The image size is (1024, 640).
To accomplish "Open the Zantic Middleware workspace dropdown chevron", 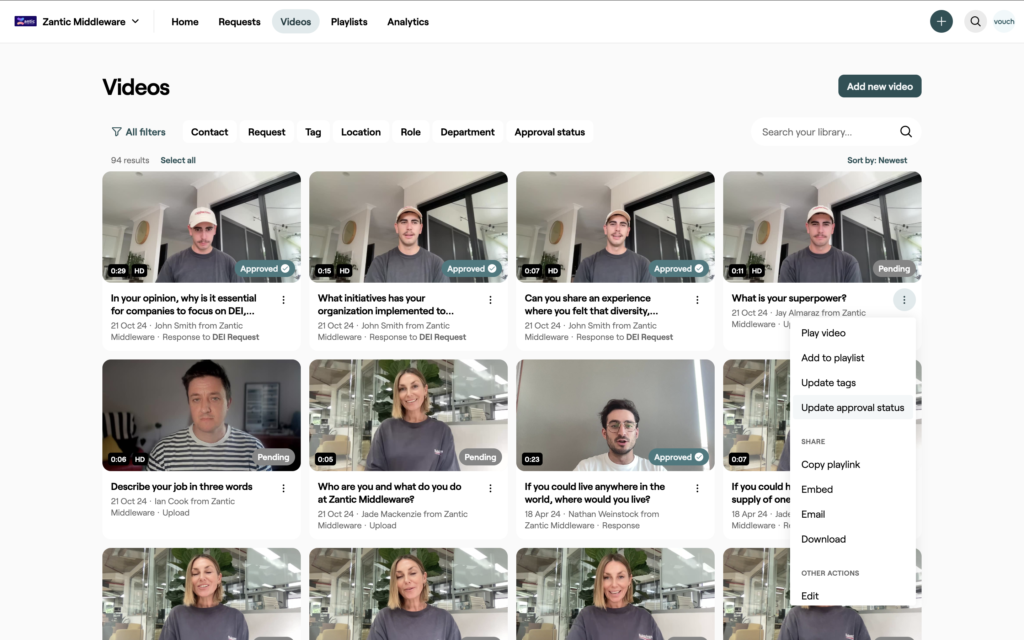I will (x=135, y=22).
